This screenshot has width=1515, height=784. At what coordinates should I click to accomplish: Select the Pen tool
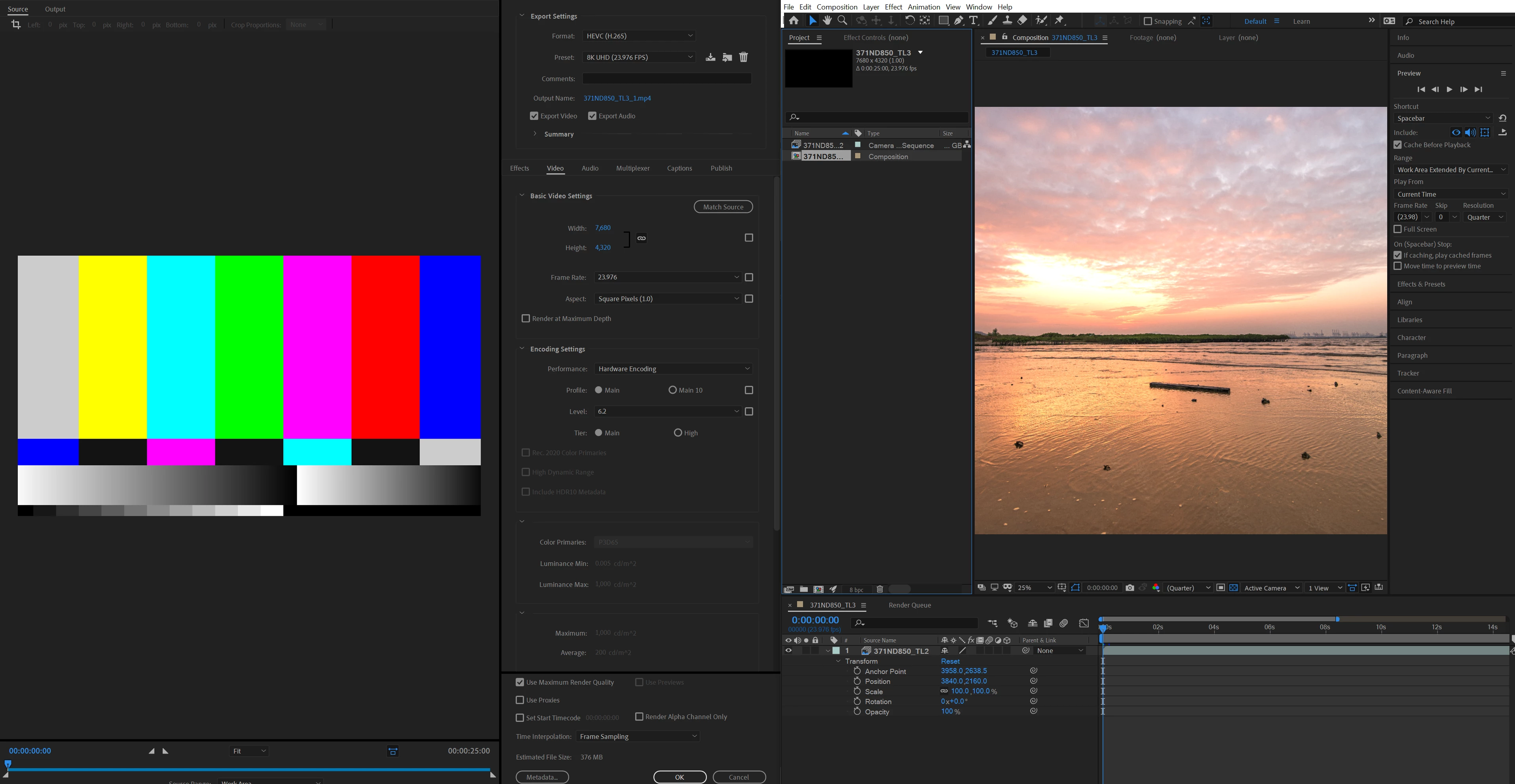coord(959,21)
